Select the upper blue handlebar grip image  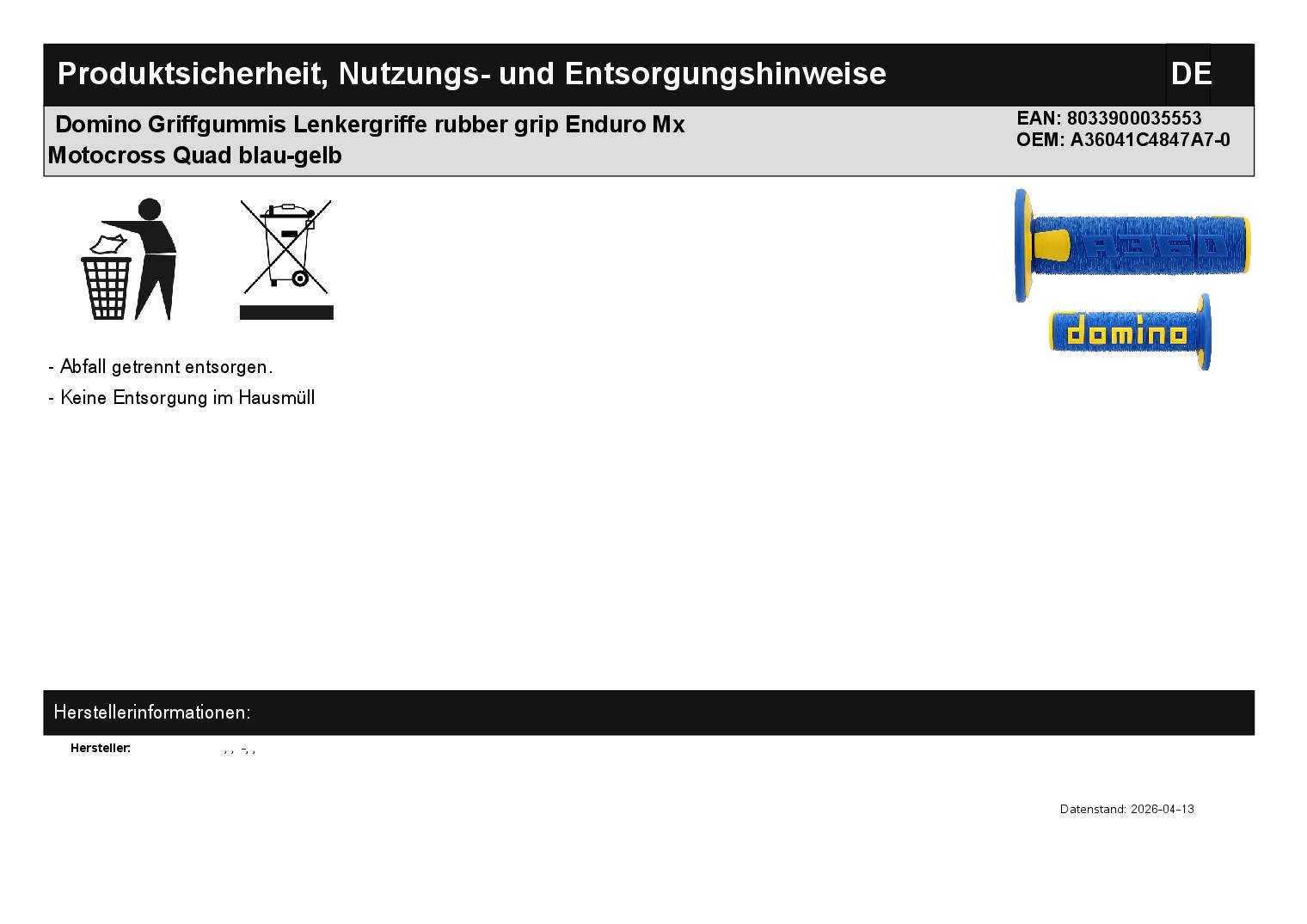tap(1132, 245)
